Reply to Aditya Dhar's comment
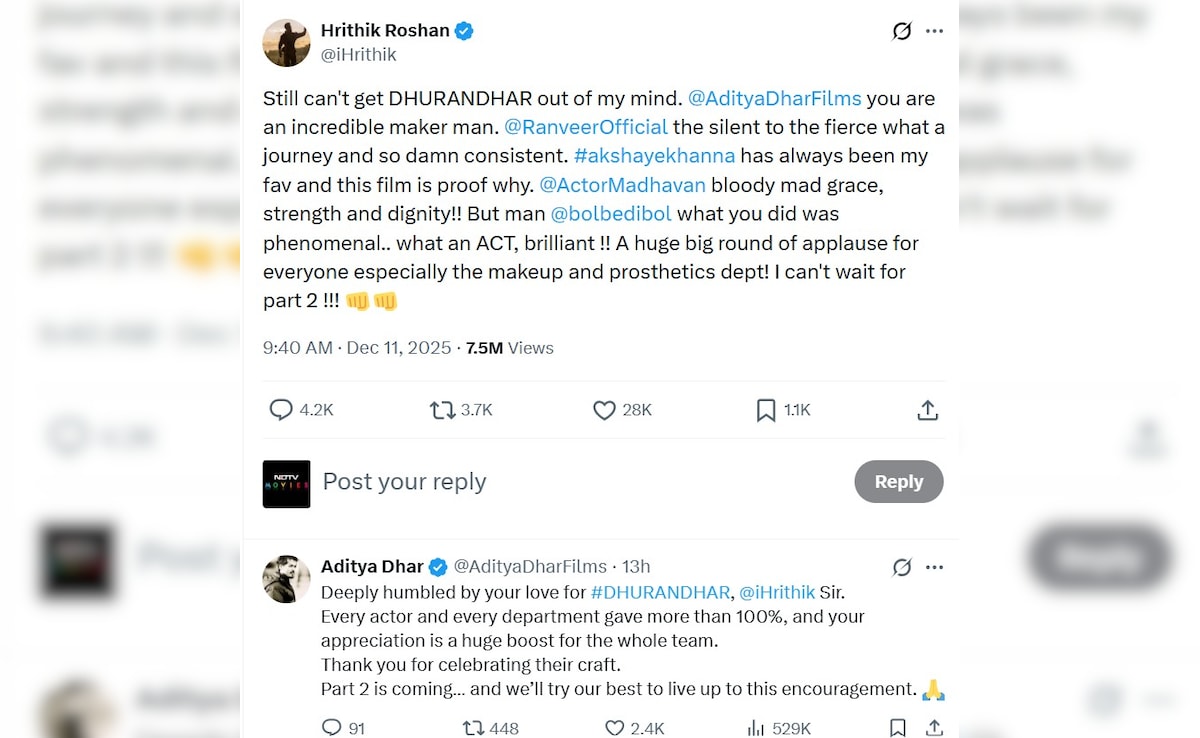 tap(332, 727)
